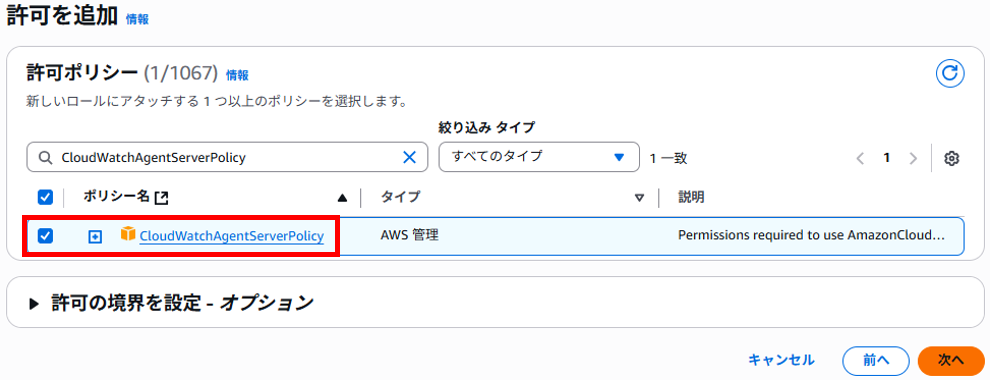Click the AWS 管理 type cell
Screen dimensions: 992x383
click(x=409, y=235)
